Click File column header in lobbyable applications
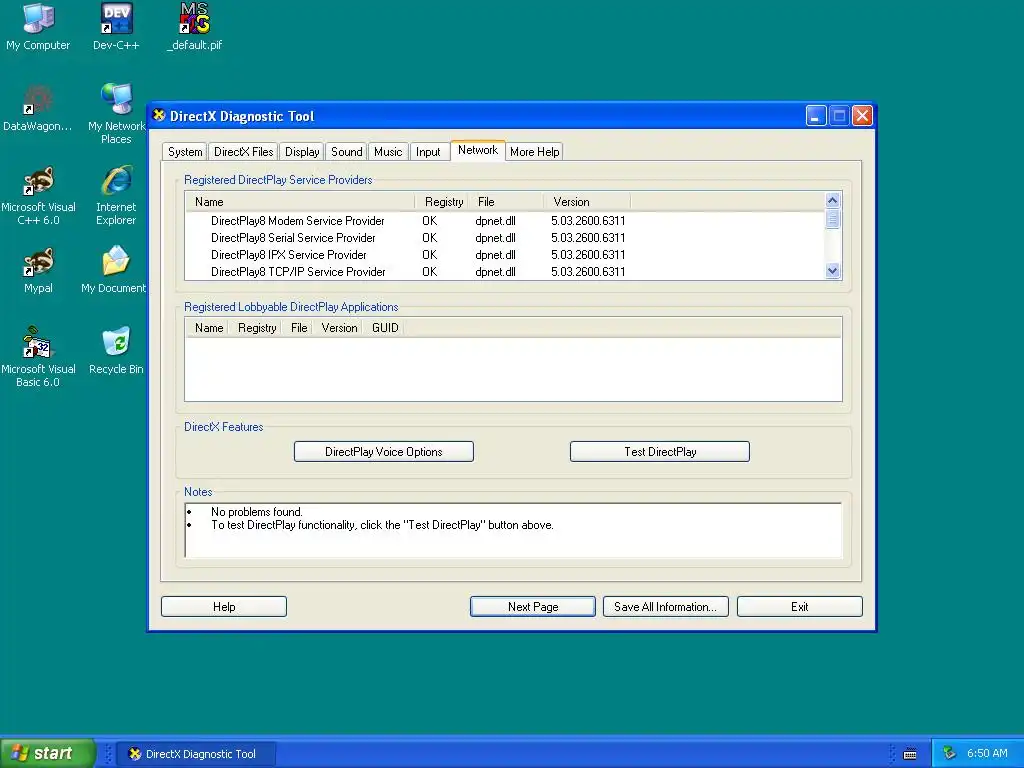This screenshot has height=768, width=1024. tap(298, 328)
